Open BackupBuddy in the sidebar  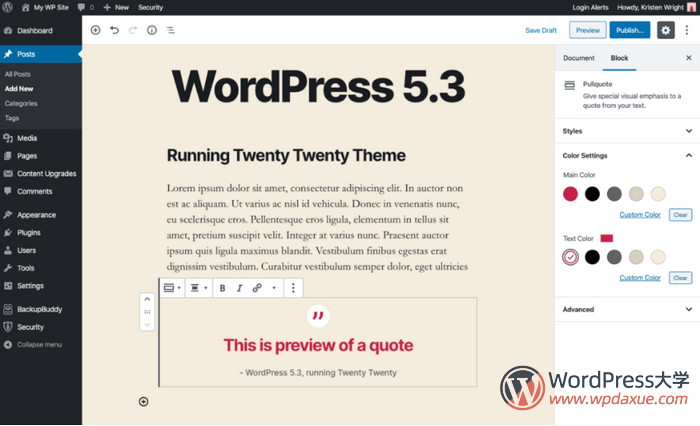pyautogui.click(x=41, y=309)
